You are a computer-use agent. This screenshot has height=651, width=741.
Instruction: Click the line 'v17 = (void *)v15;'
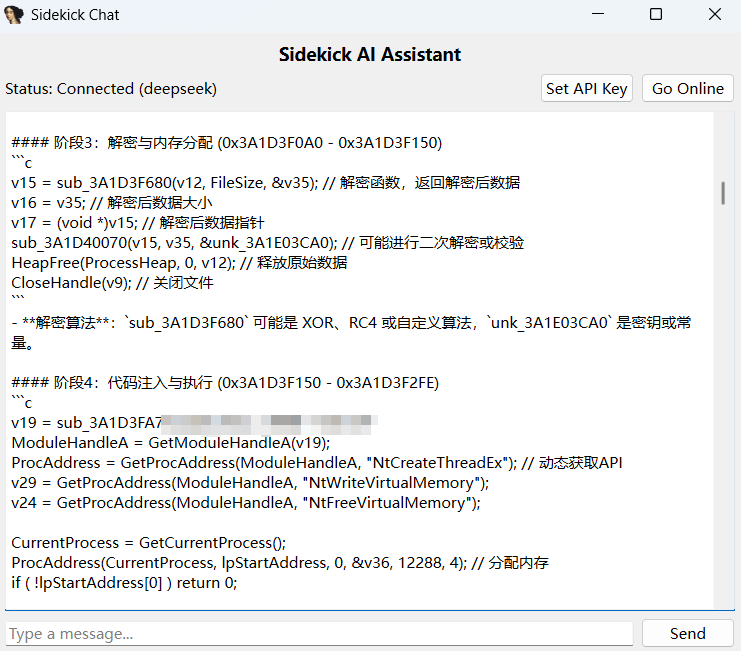(138, 223)
